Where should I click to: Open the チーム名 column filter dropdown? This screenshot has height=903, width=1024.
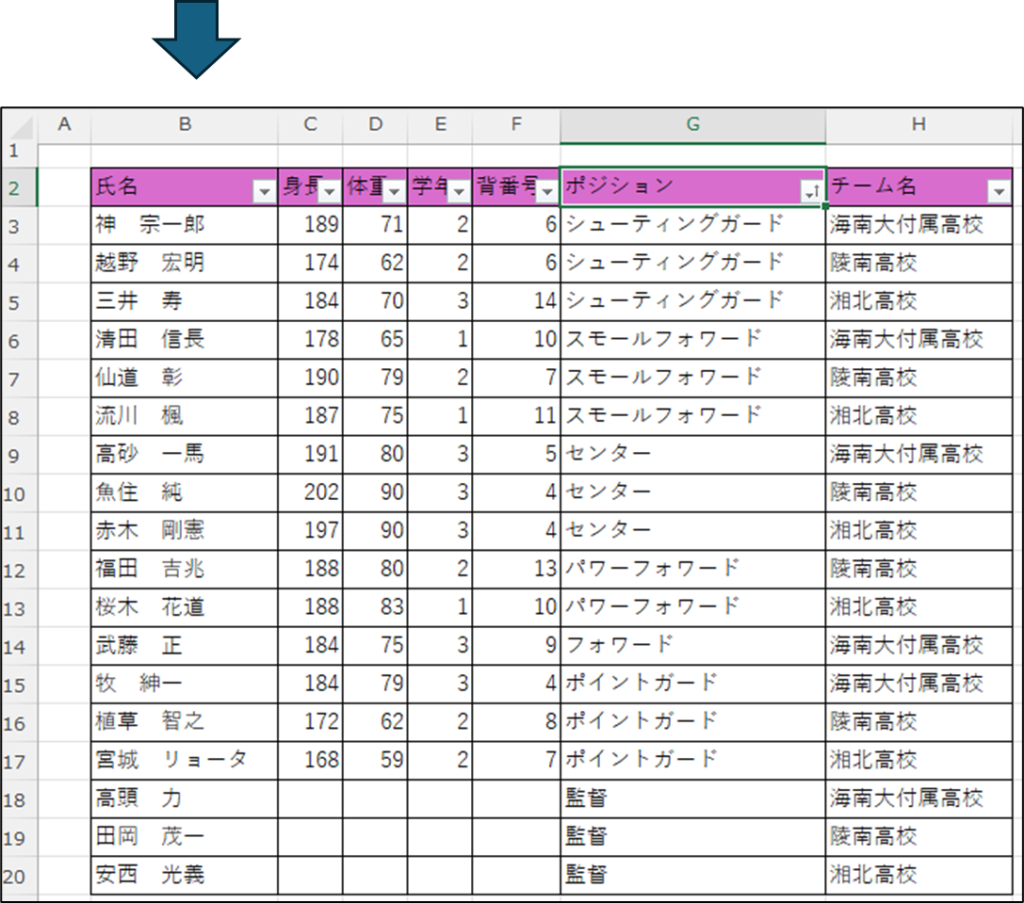pos(999,192)
